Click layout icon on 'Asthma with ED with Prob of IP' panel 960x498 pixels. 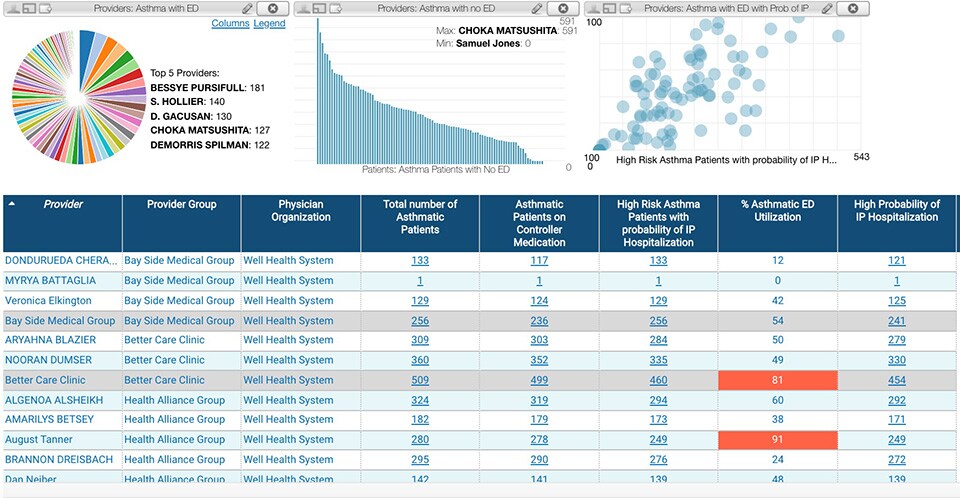coord(609,8)
